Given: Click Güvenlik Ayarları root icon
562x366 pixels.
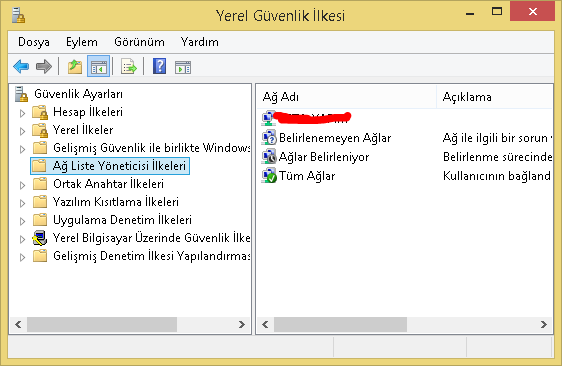Looking at the screenshot, I should point(21,94).
